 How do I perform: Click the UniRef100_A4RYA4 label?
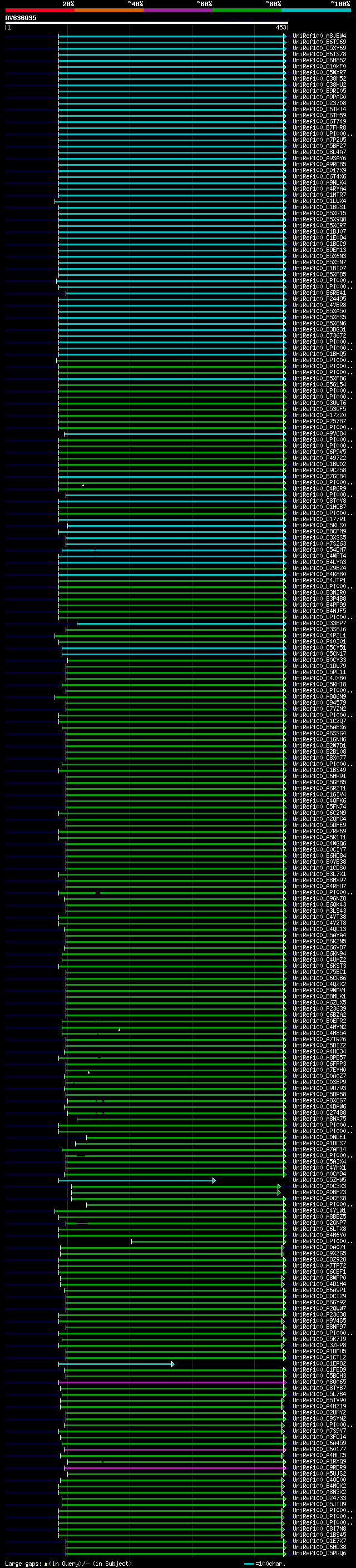click(x=319, y=189)
